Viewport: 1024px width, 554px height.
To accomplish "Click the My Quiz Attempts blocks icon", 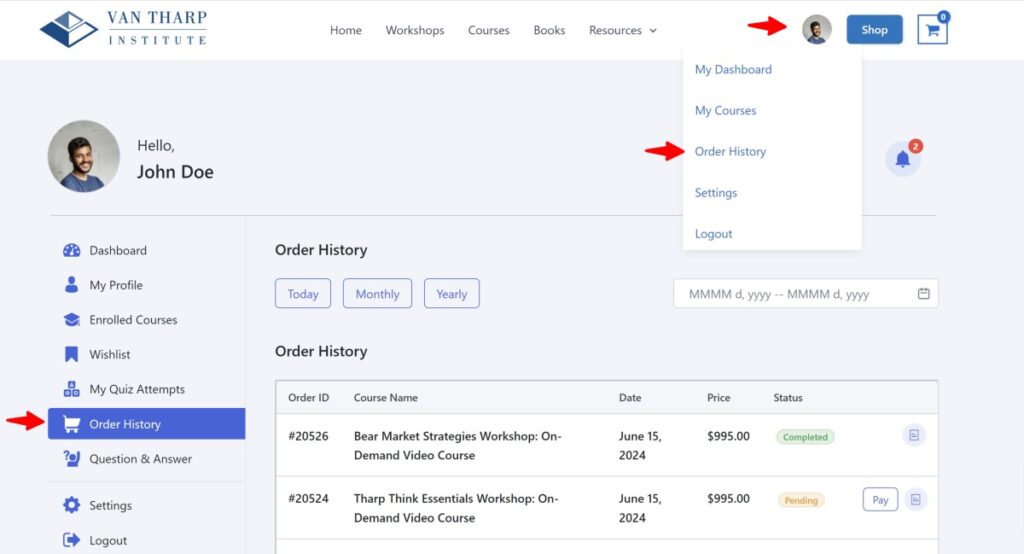I will (x=71, y=389).
